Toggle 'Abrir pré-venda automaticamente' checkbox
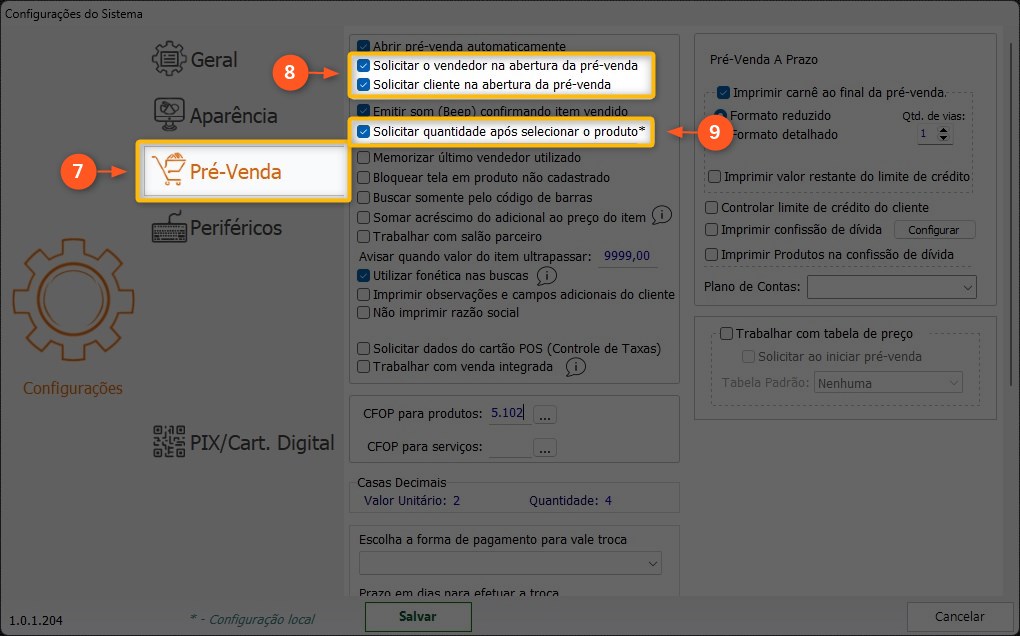1020x636 pixels. [x=365, y=46]
